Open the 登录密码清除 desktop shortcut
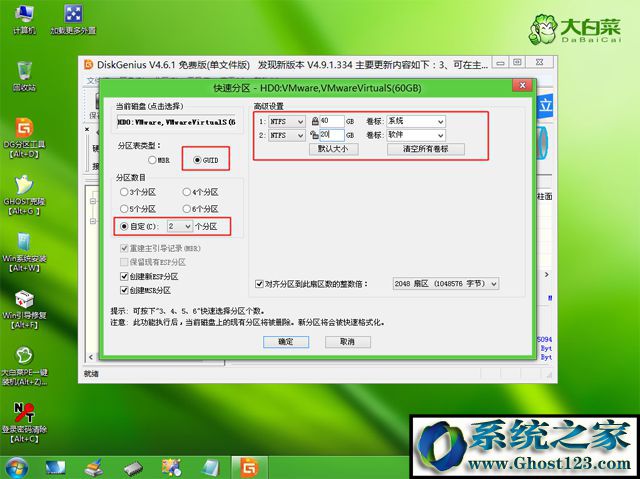This screenshot has width=640, height=479. click(24, 423)
